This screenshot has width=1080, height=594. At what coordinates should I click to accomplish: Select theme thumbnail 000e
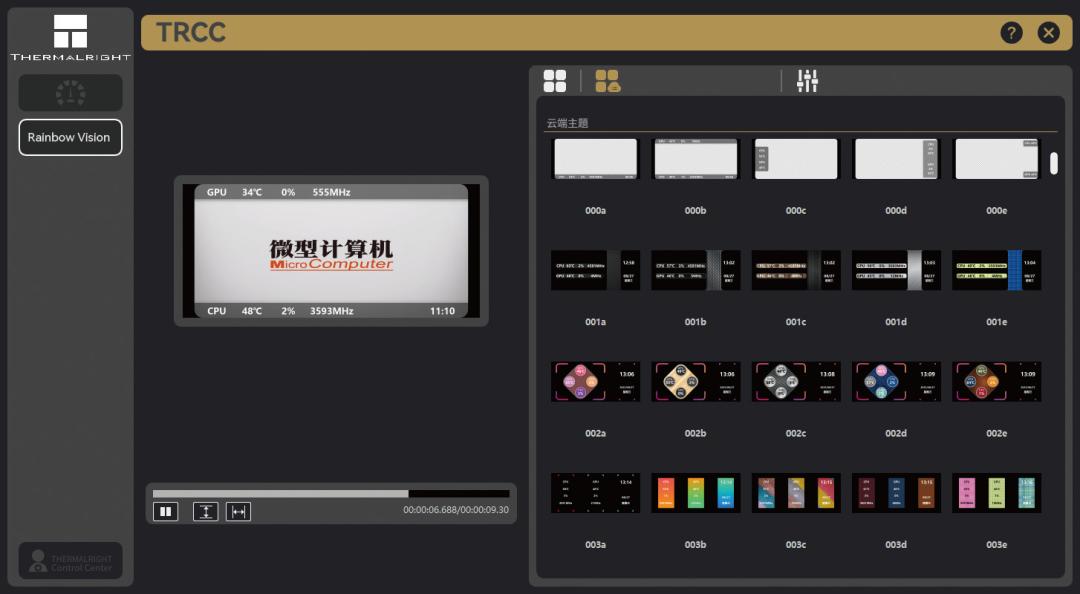coord(997,159)
